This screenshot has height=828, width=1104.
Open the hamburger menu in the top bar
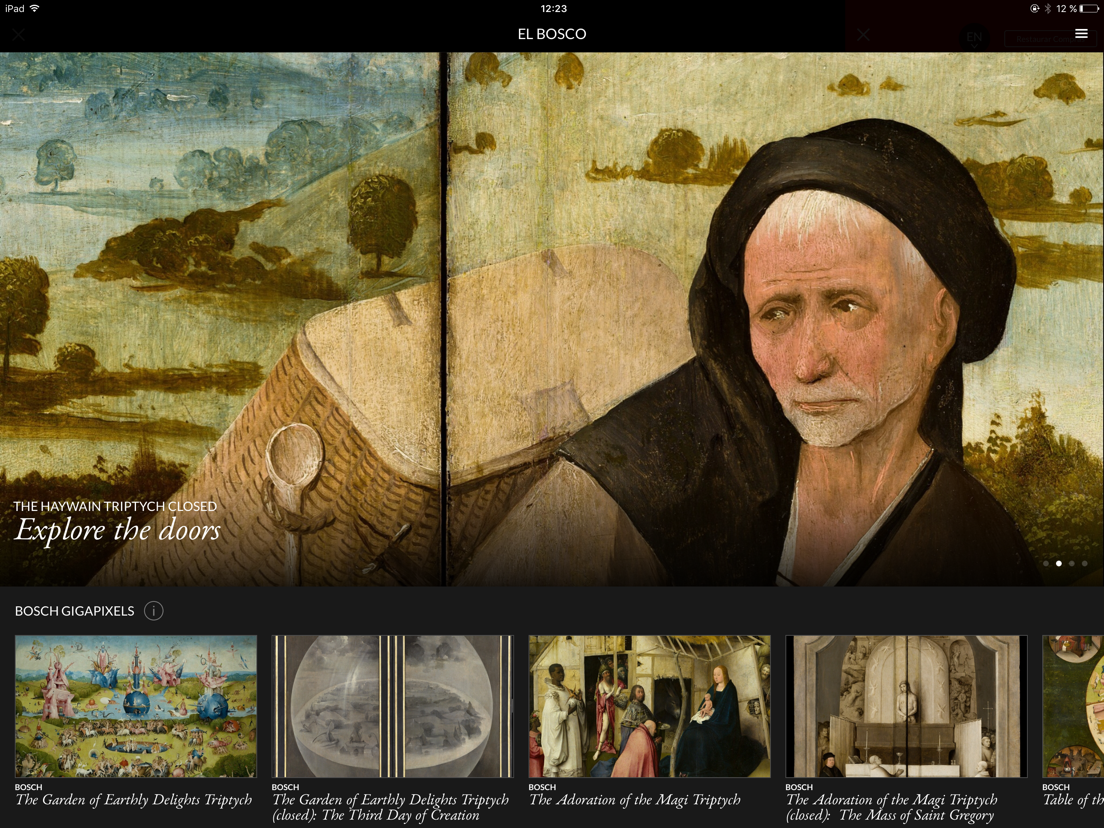pos(1081,34)
